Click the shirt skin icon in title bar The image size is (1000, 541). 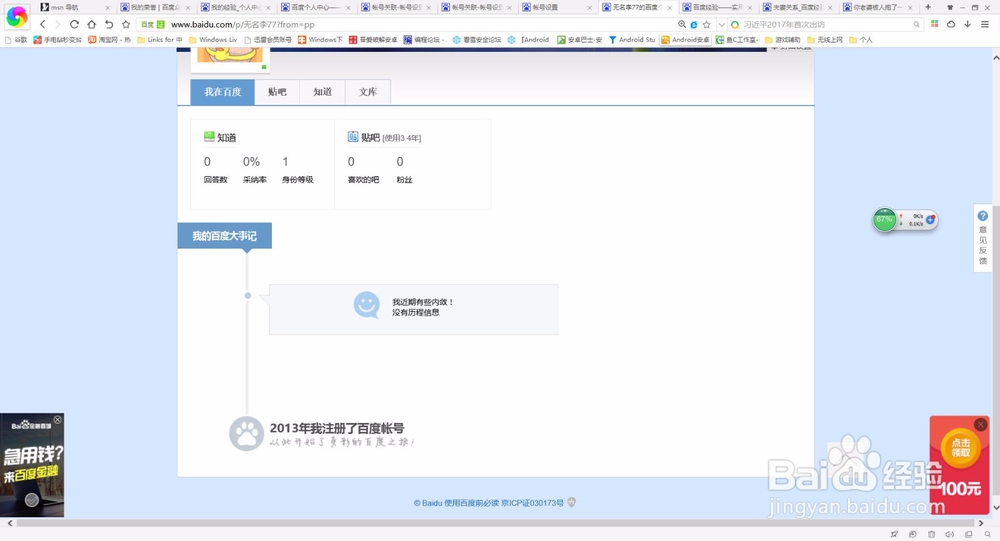coord(950,7)
